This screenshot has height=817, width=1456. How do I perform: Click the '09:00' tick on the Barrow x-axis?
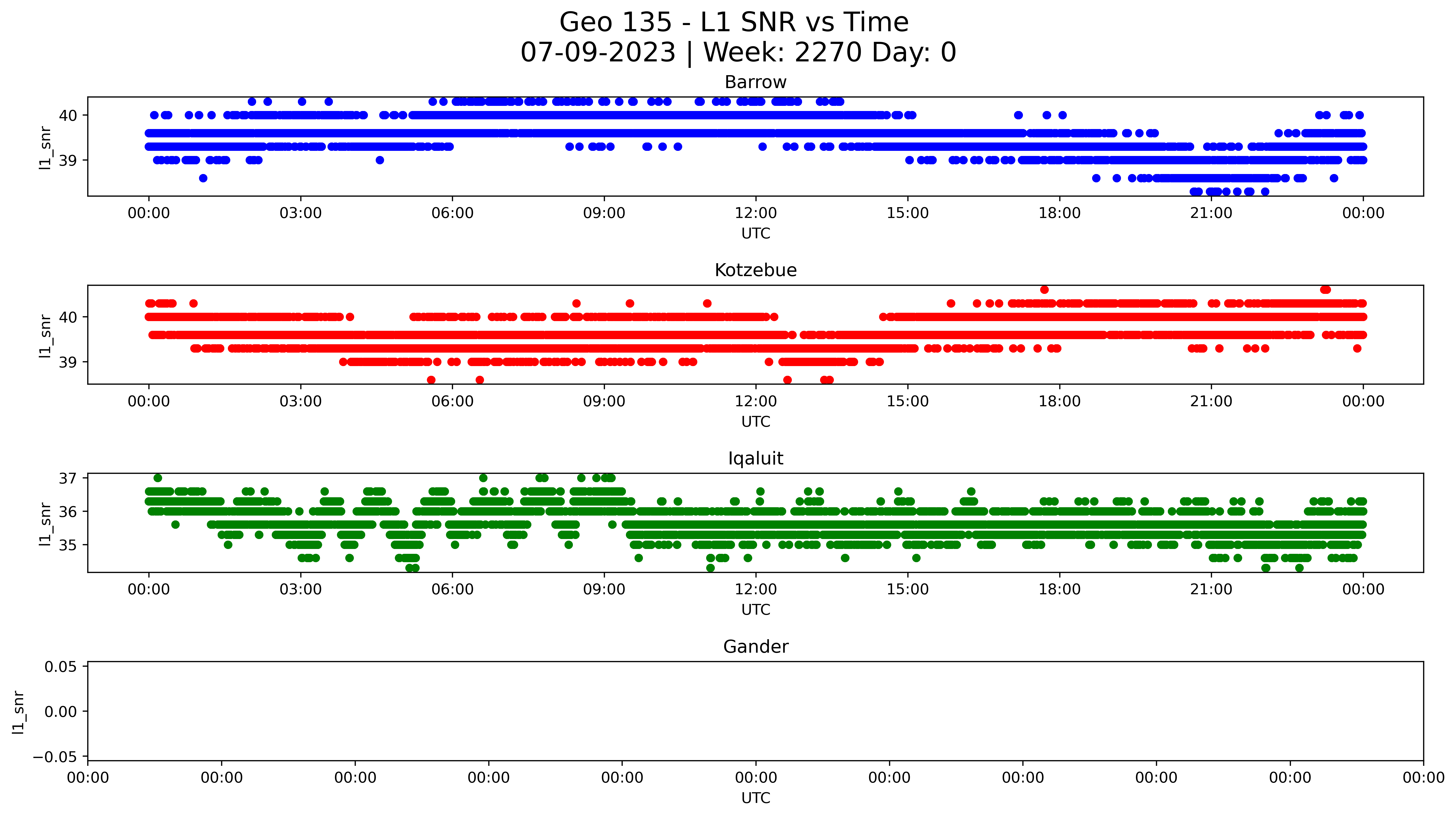(604, 214)
